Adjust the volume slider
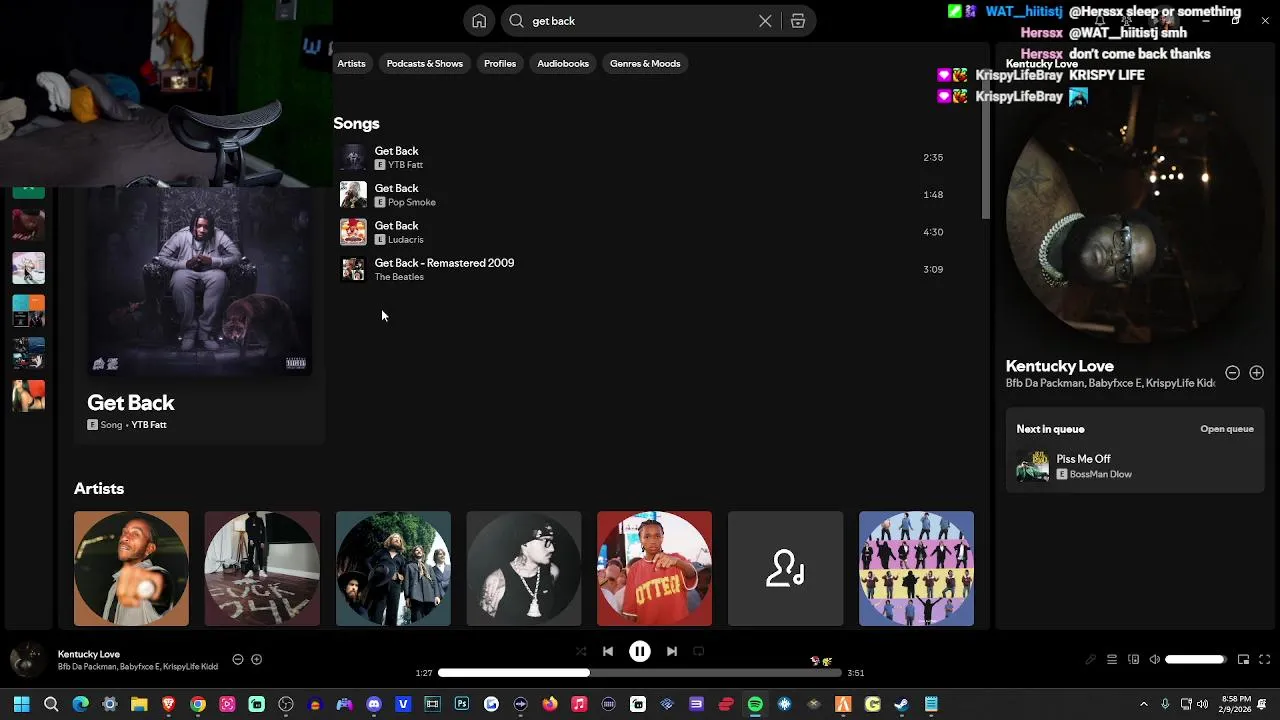The image size is (1280, 720). tap(1195, 660)
